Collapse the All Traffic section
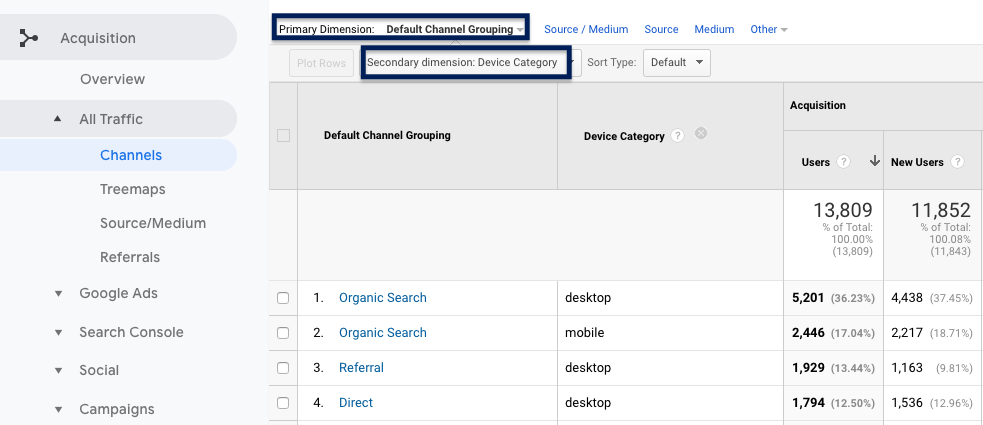This screenshot has width=983, height=425. coord(58,119)
